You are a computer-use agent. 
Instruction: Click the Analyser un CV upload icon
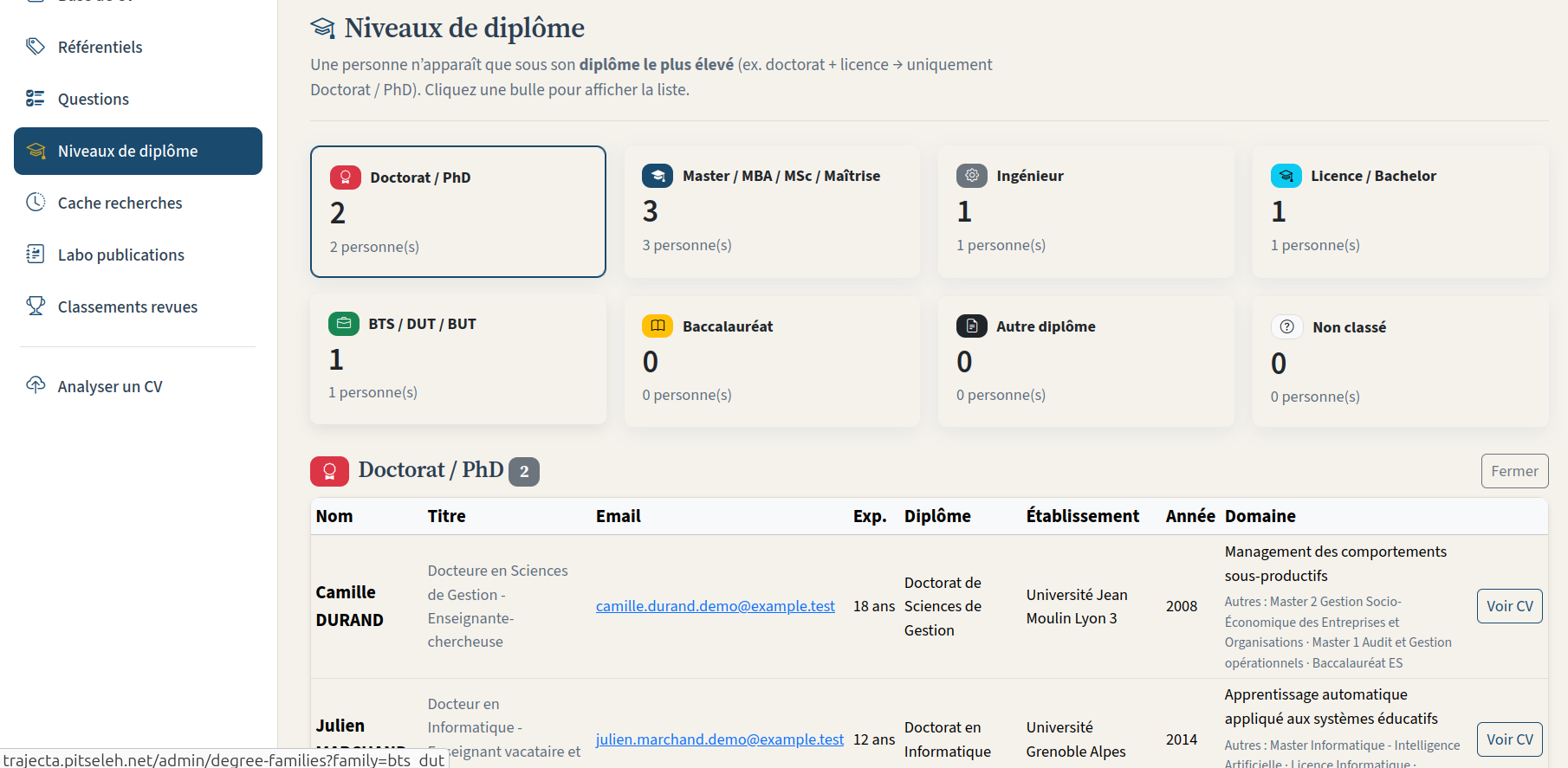36,385
